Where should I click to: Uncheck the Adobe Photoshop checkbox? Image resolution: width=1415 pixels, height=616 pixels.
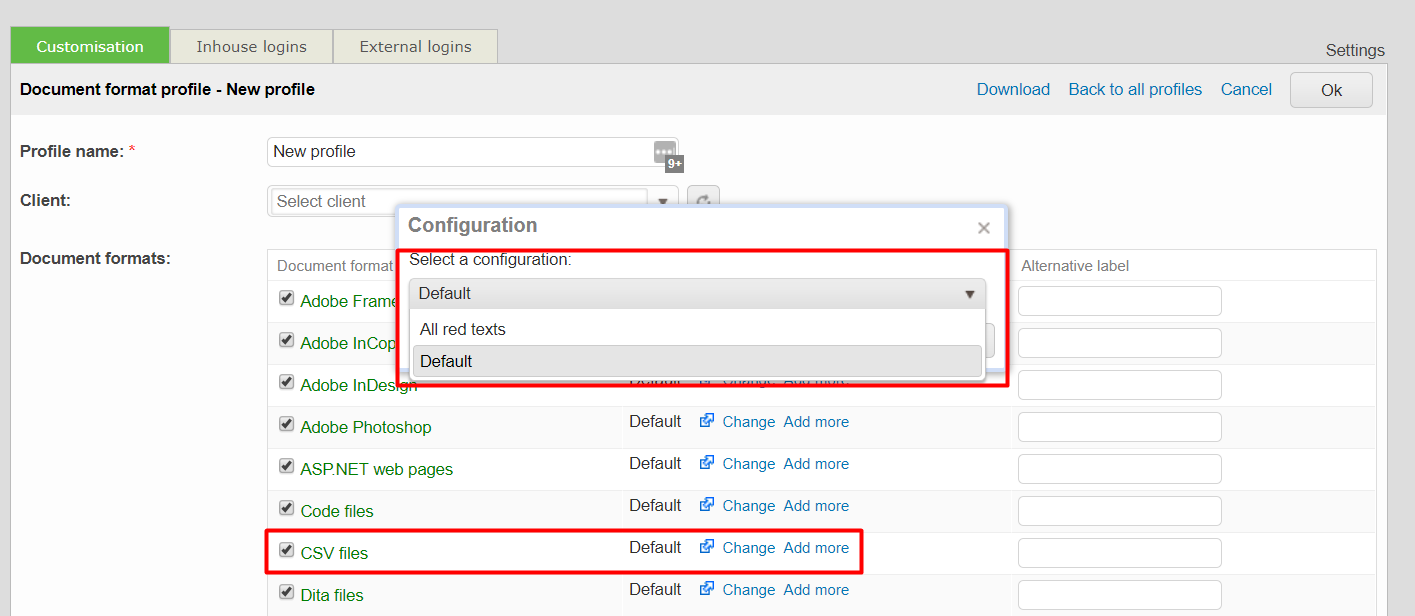pos(286,425)
